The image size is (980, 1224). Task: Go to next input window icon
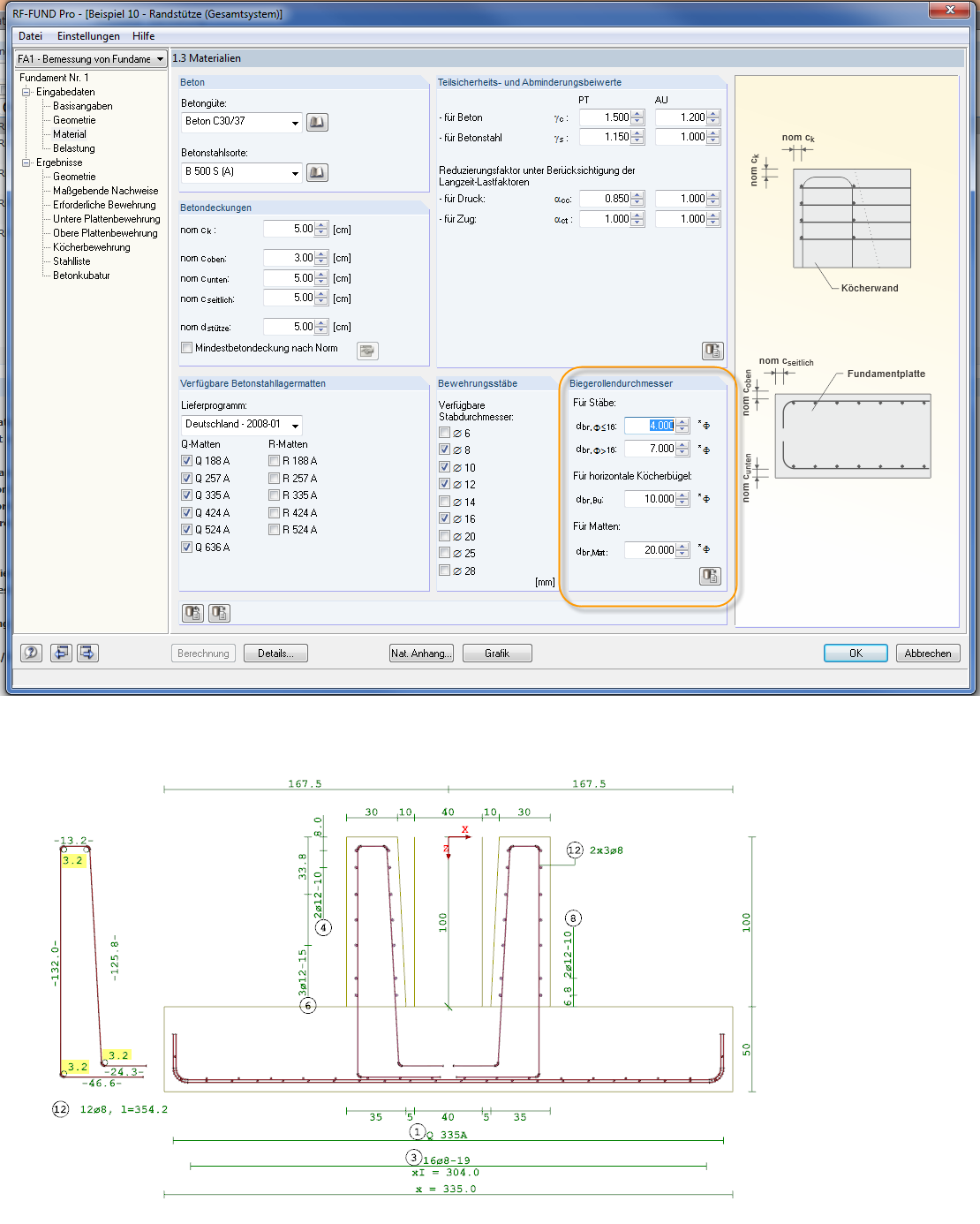click(87, 653)
